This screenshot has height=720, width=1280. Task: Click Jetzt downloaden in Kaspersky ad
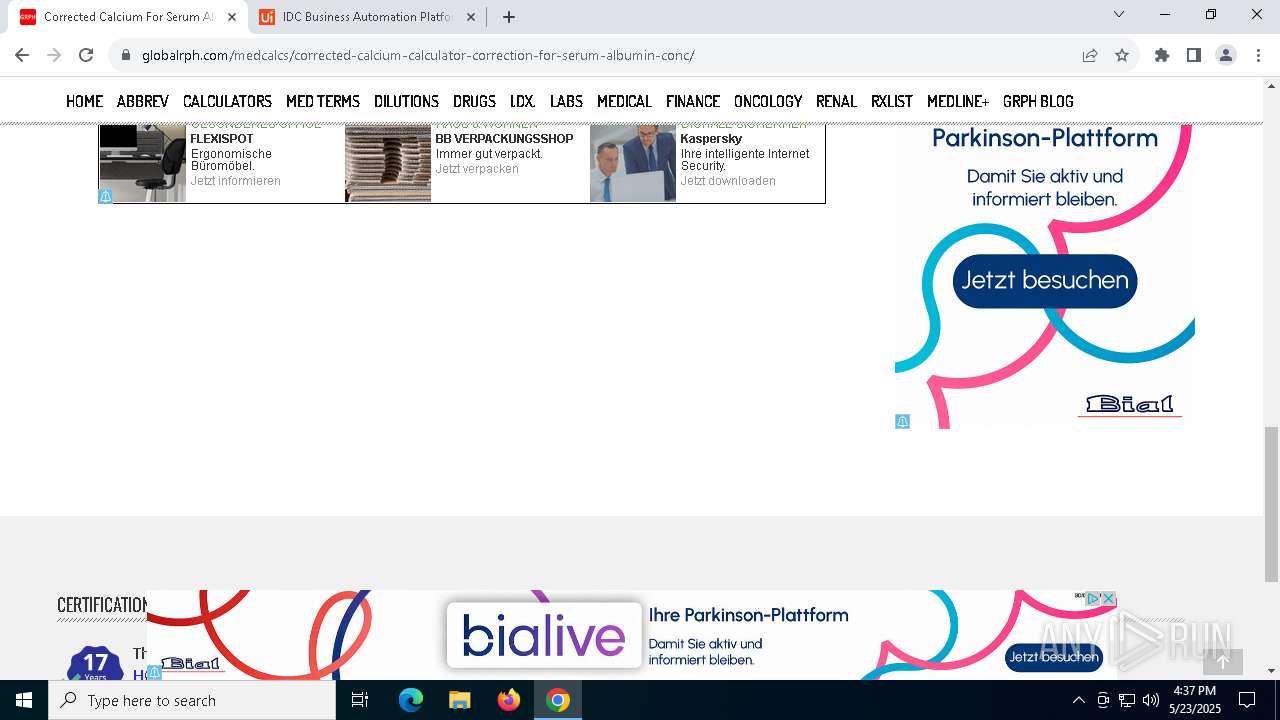click(x=728, y=181)
